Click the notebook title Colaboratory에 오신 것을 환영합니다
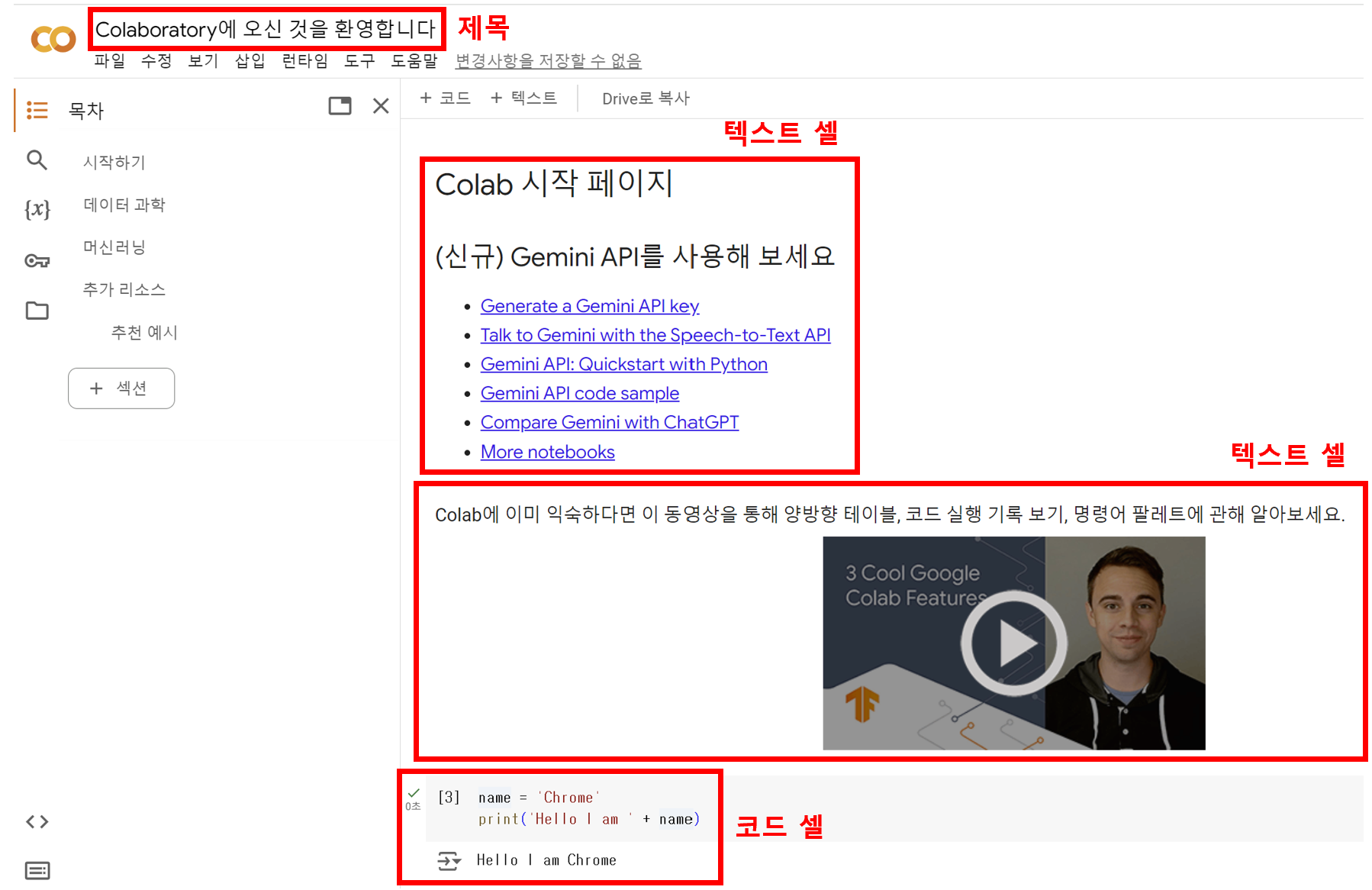 point(266,29)
